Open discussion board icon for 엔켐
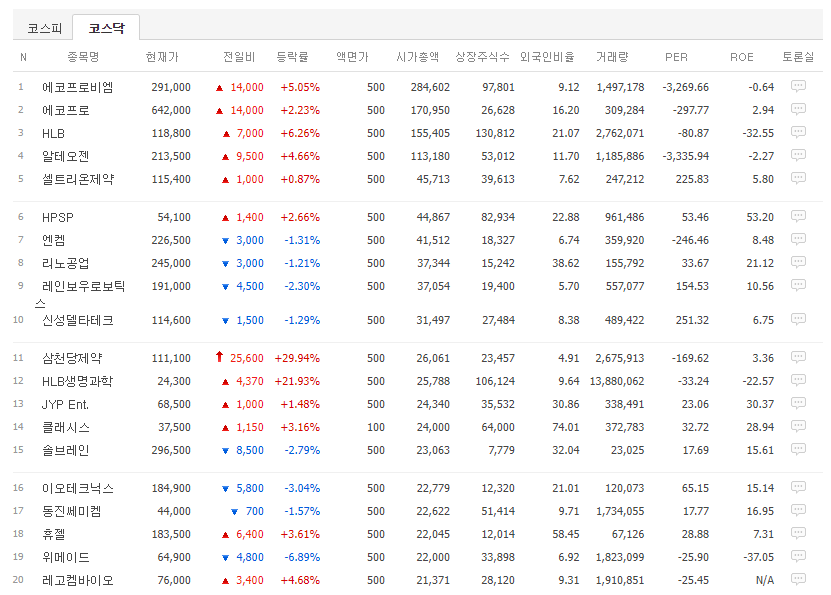 (x=798, y=239)
